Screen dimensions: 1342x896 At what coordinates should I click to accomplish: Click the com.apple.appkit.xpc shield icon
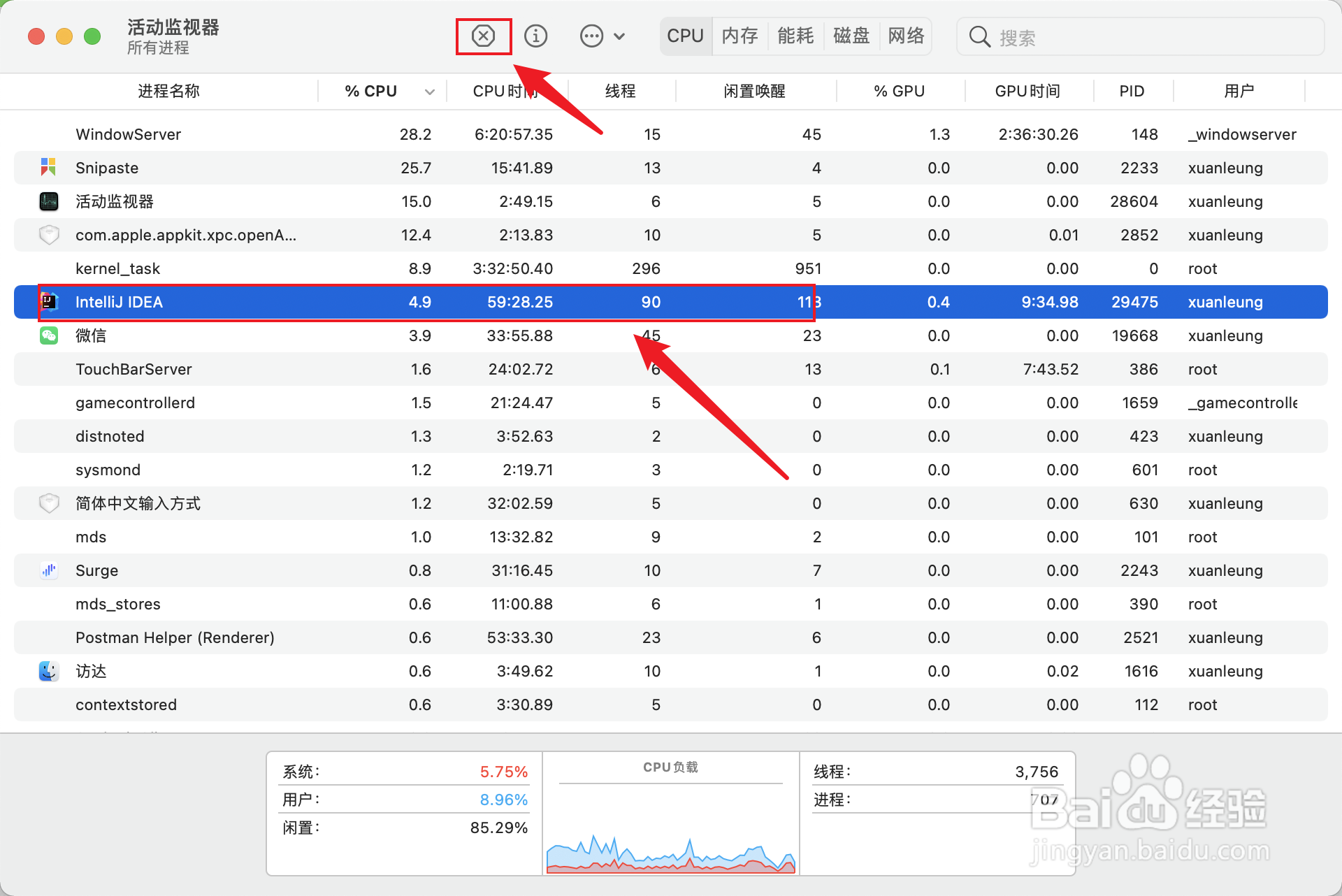click(49, 235)
